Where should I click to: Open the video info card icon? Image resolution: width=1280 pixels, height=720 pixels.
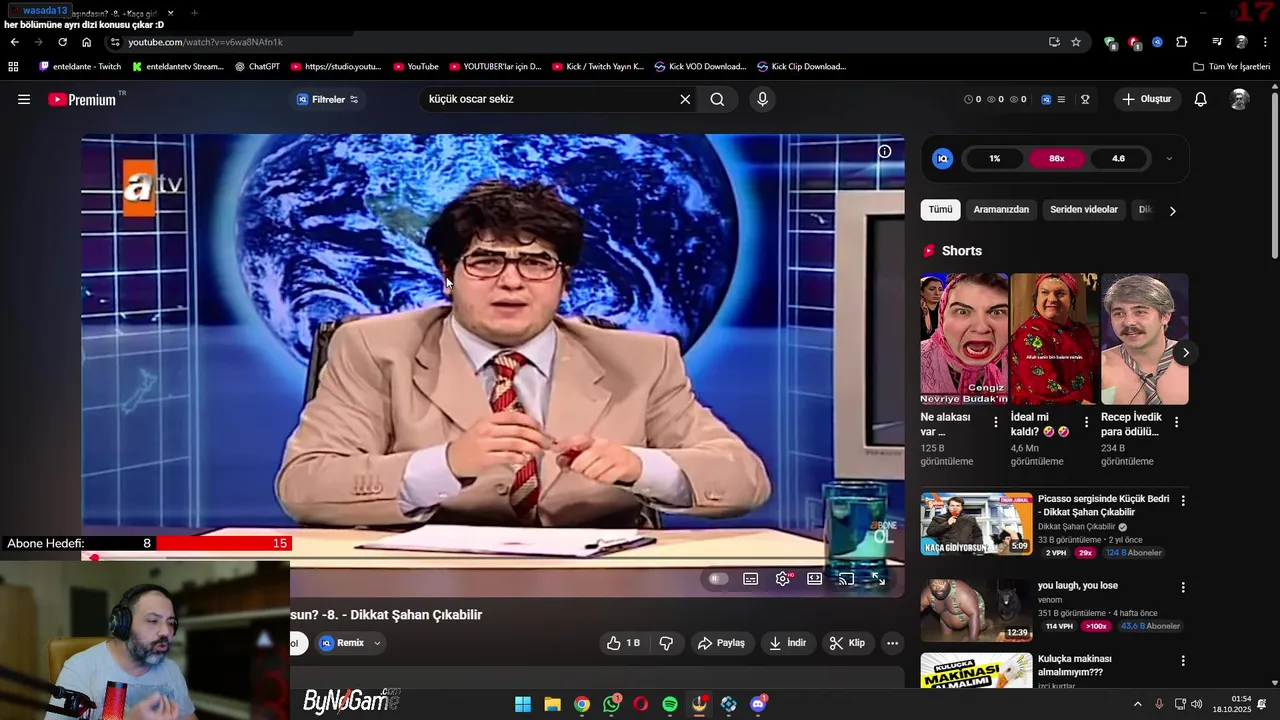point(885,152)
